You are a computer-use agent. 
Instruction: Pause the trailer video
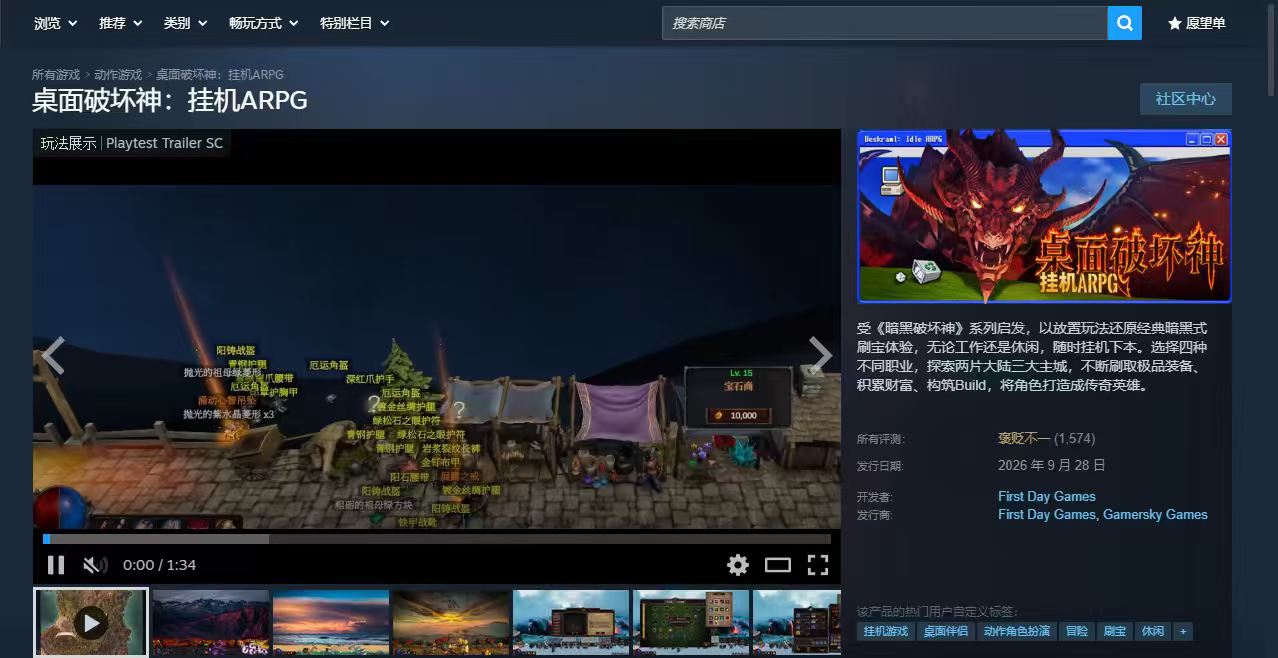tap(56, 565)
